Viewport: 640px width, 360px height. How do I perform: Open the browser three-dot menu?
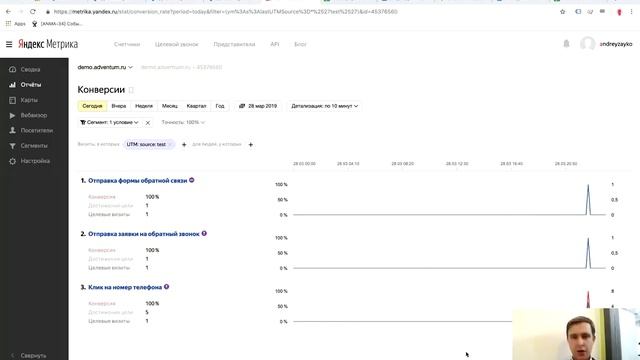point(631,12)
